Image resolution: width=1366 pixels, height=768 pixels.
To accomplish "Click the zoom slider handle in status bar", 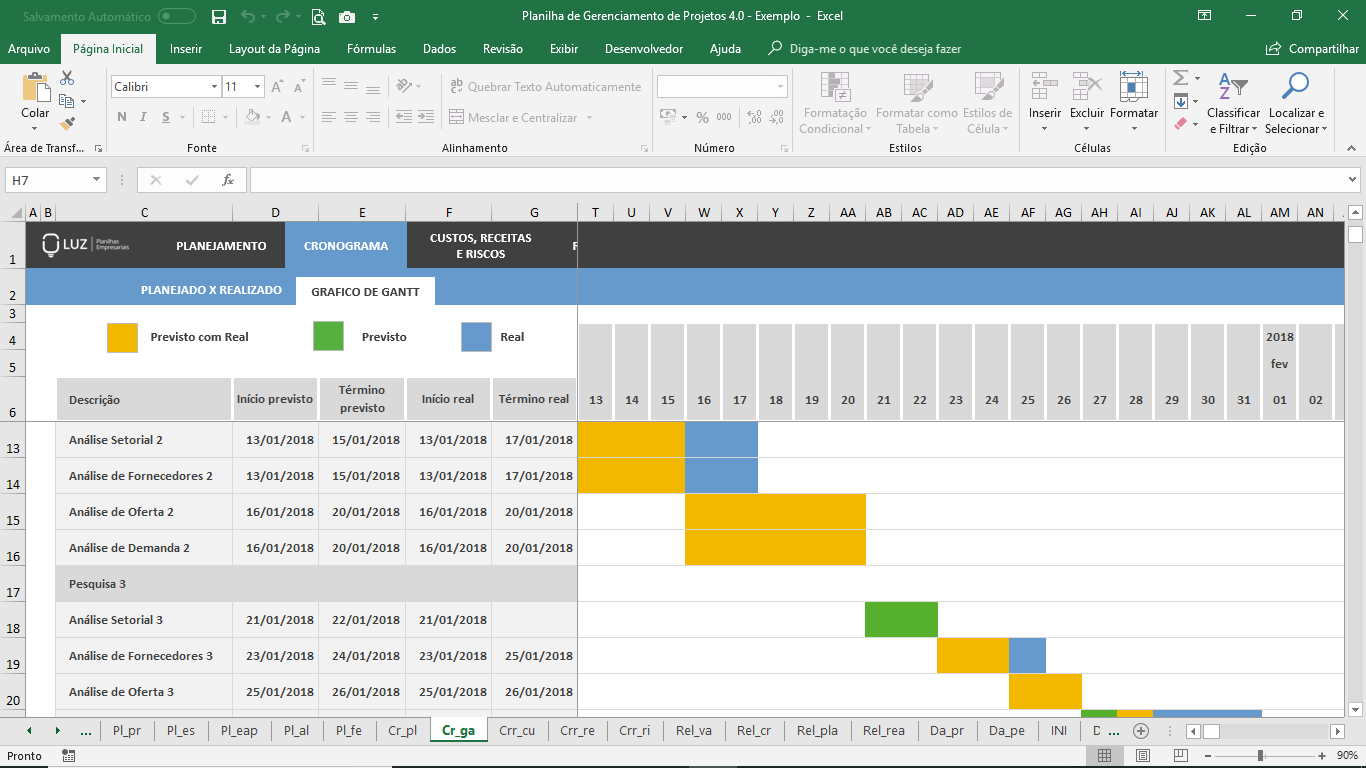I will click(1260, 756).
